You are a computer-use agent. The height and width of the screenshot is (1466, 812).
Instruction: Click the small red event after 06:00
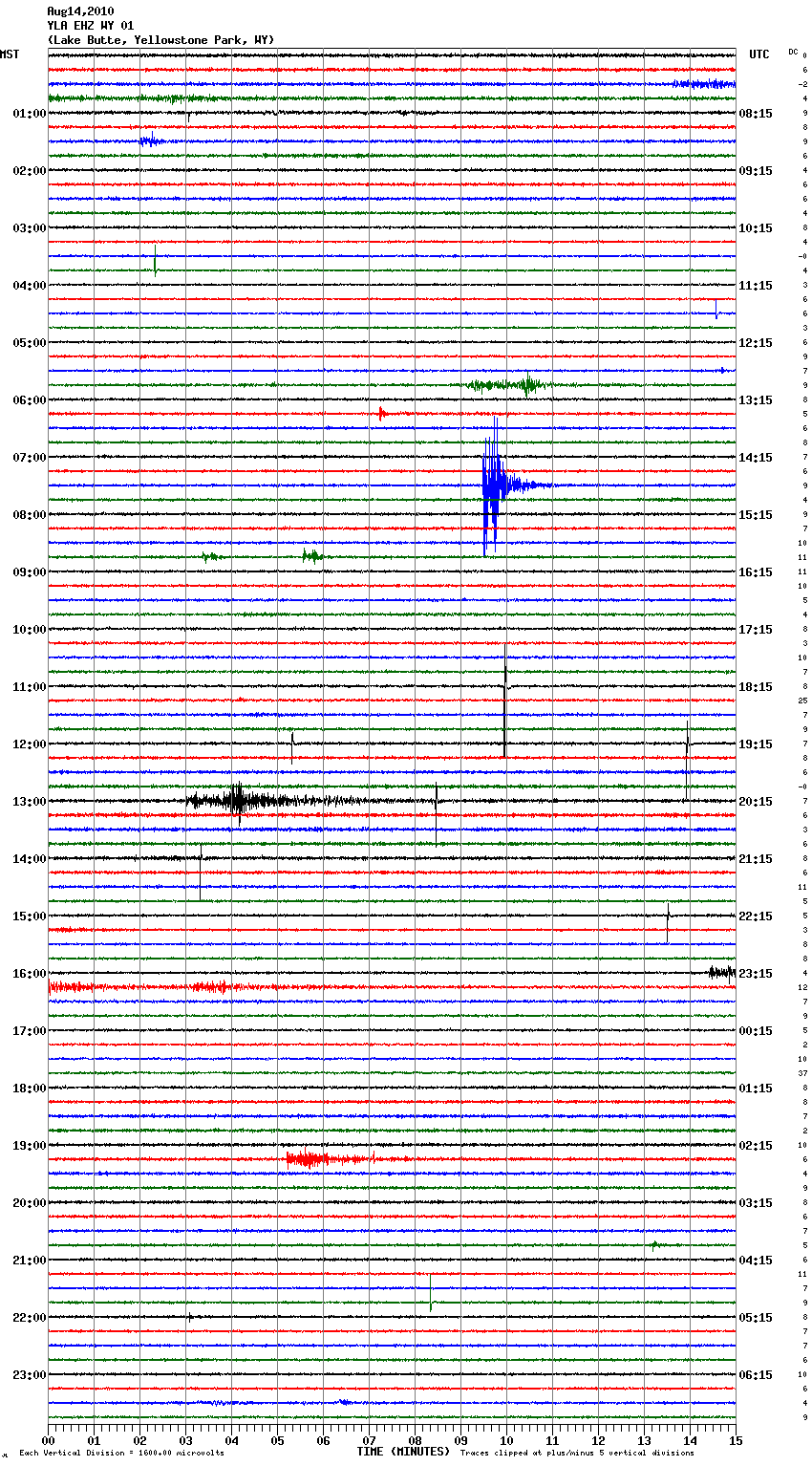tap(381, 414)
